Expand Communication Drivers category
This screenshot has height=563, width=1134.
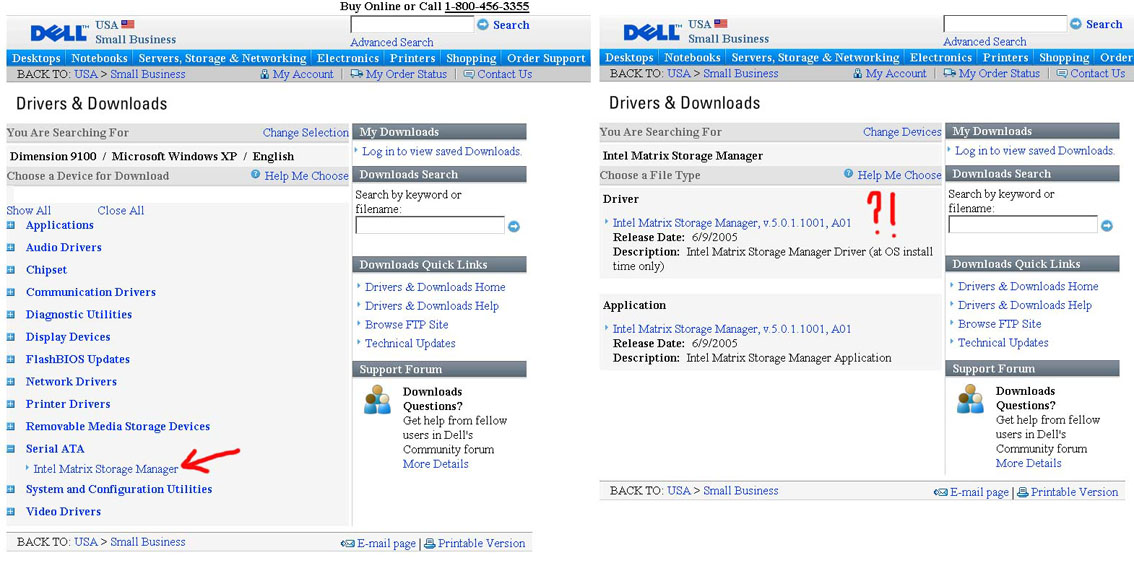(x=11, y=292)
